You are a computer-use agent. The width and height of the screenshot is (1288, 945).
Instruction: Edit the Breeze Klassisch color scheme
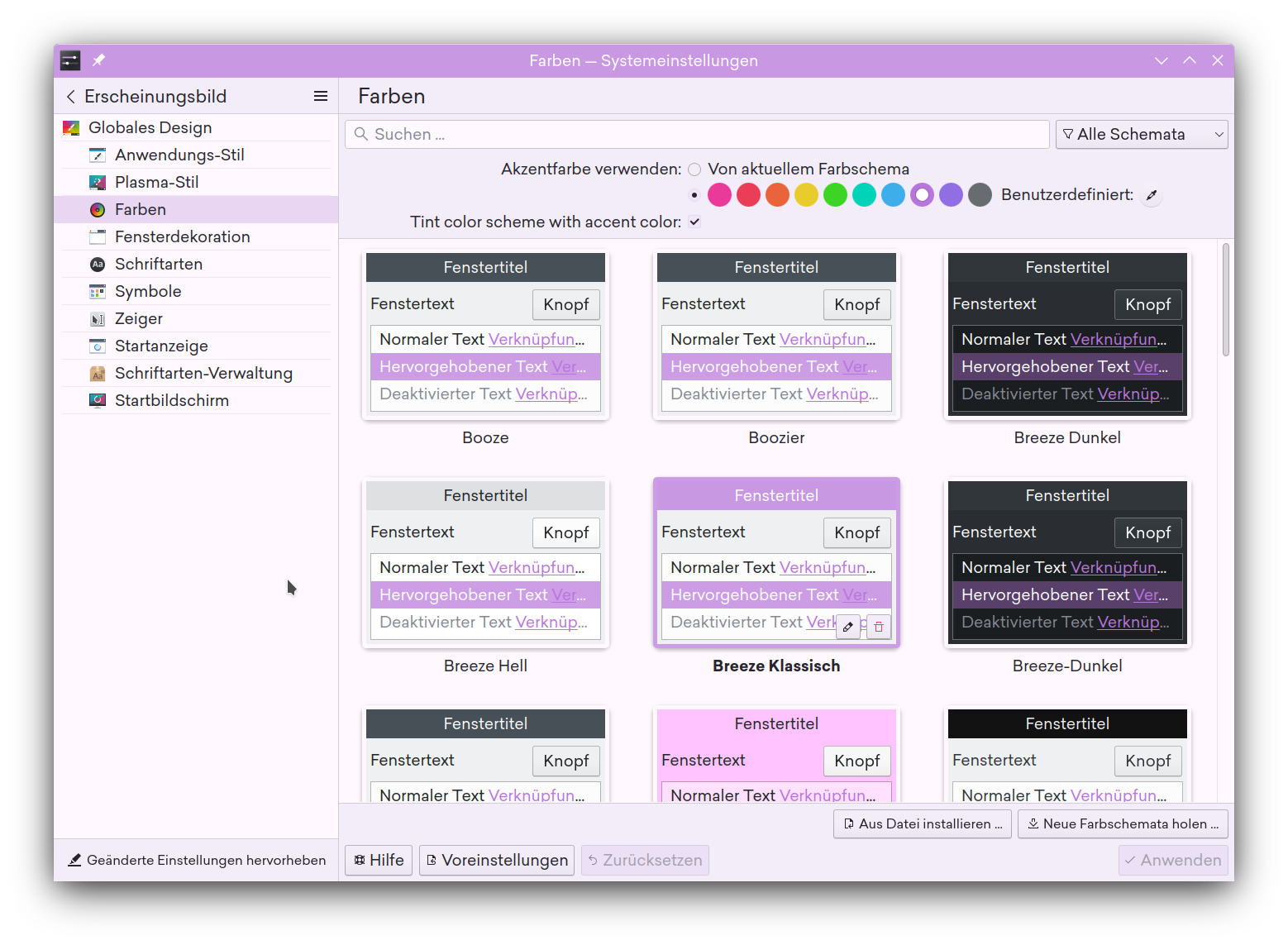[x=848, y=626]
